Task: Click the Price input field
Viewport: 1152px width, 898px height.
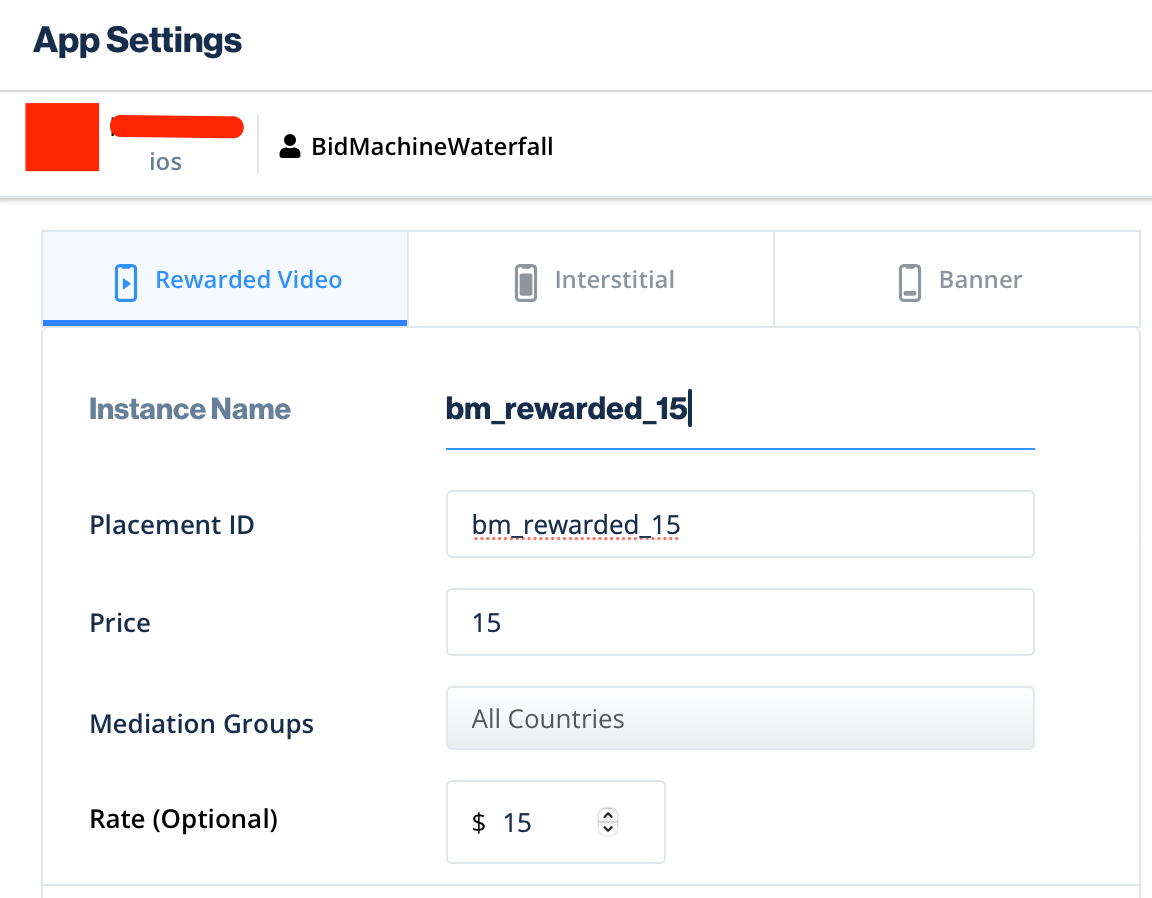Action: [740, 622]
